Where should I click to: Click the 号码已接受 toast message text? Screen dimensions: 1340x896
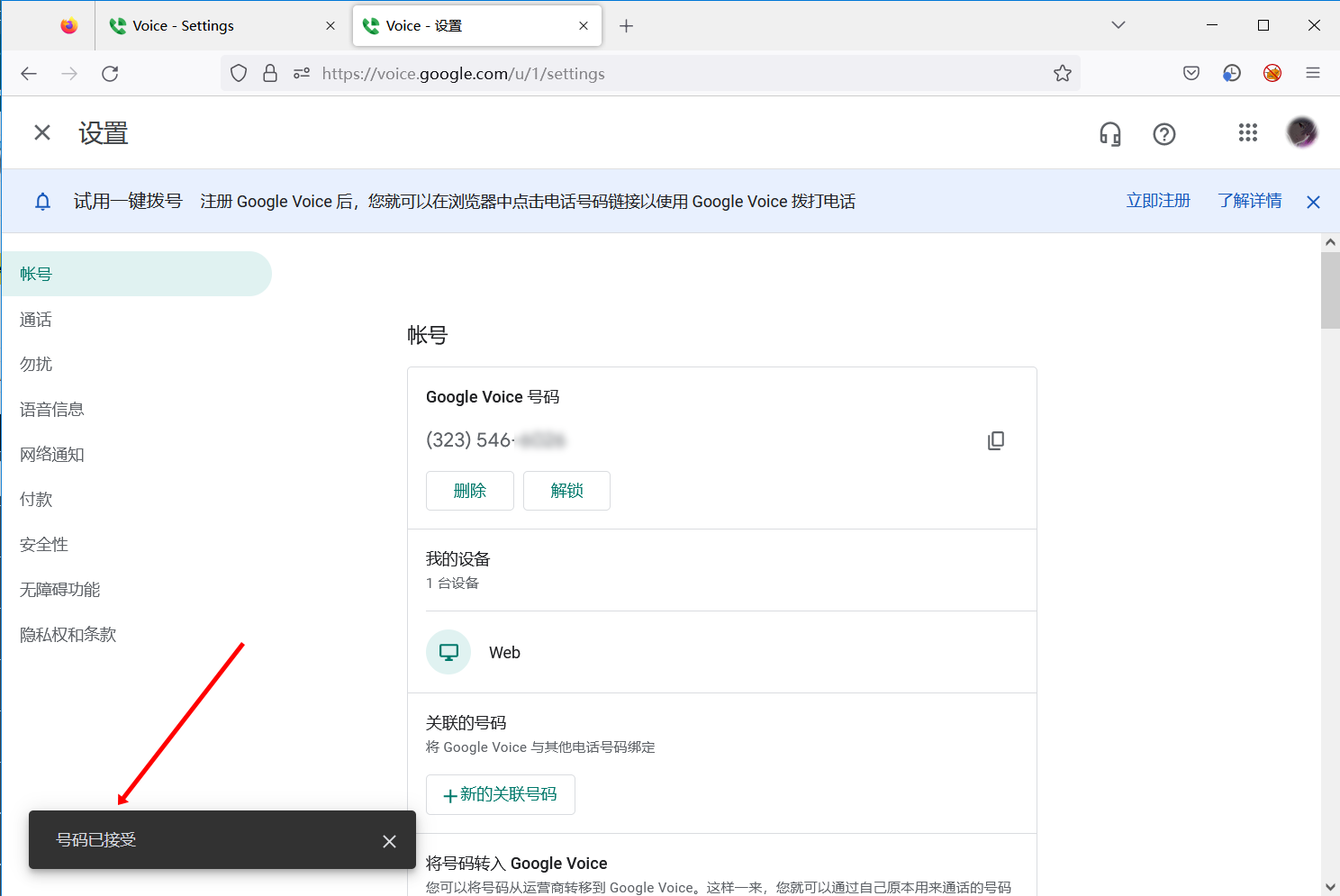pyautogui.click(x=96, y=840)
